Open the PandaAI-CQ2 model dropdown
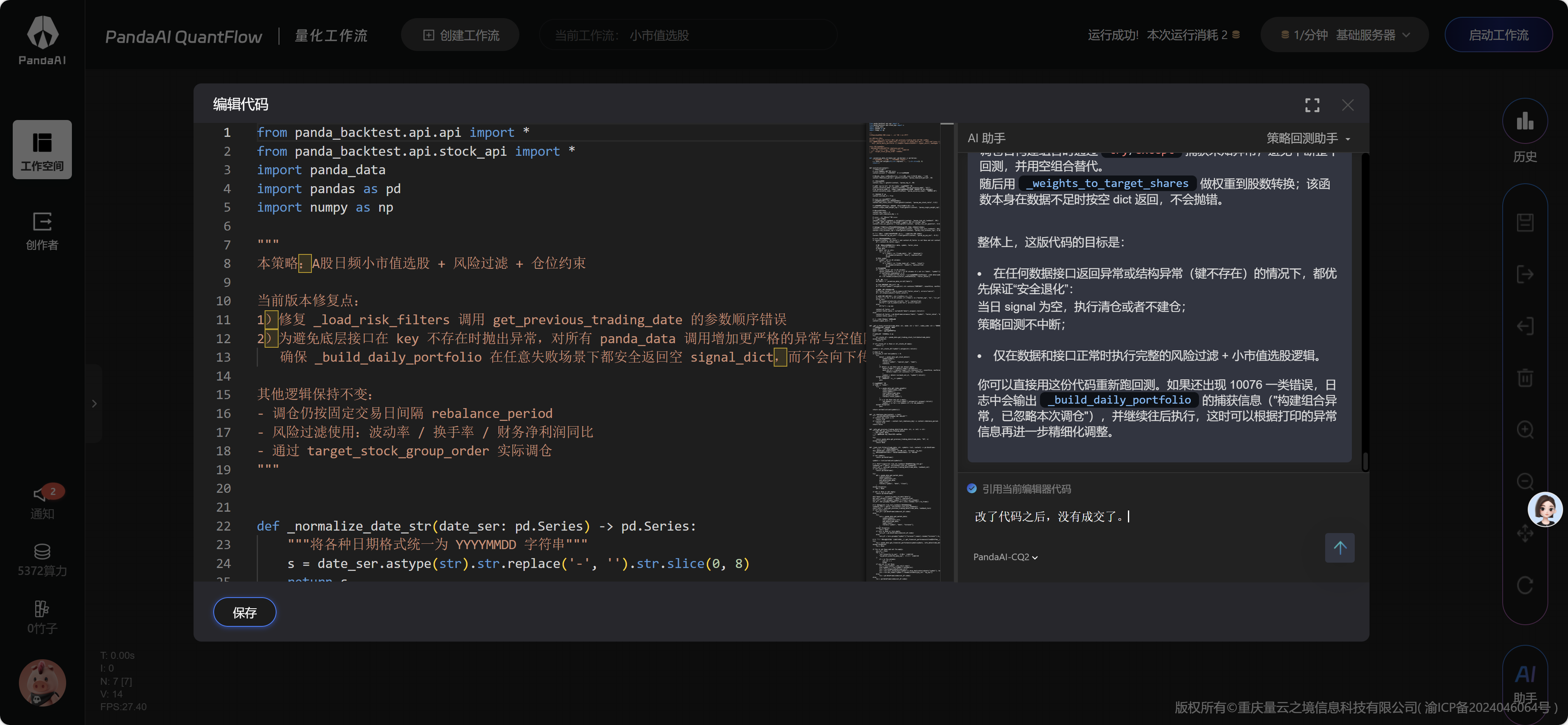 [1005, 557]
